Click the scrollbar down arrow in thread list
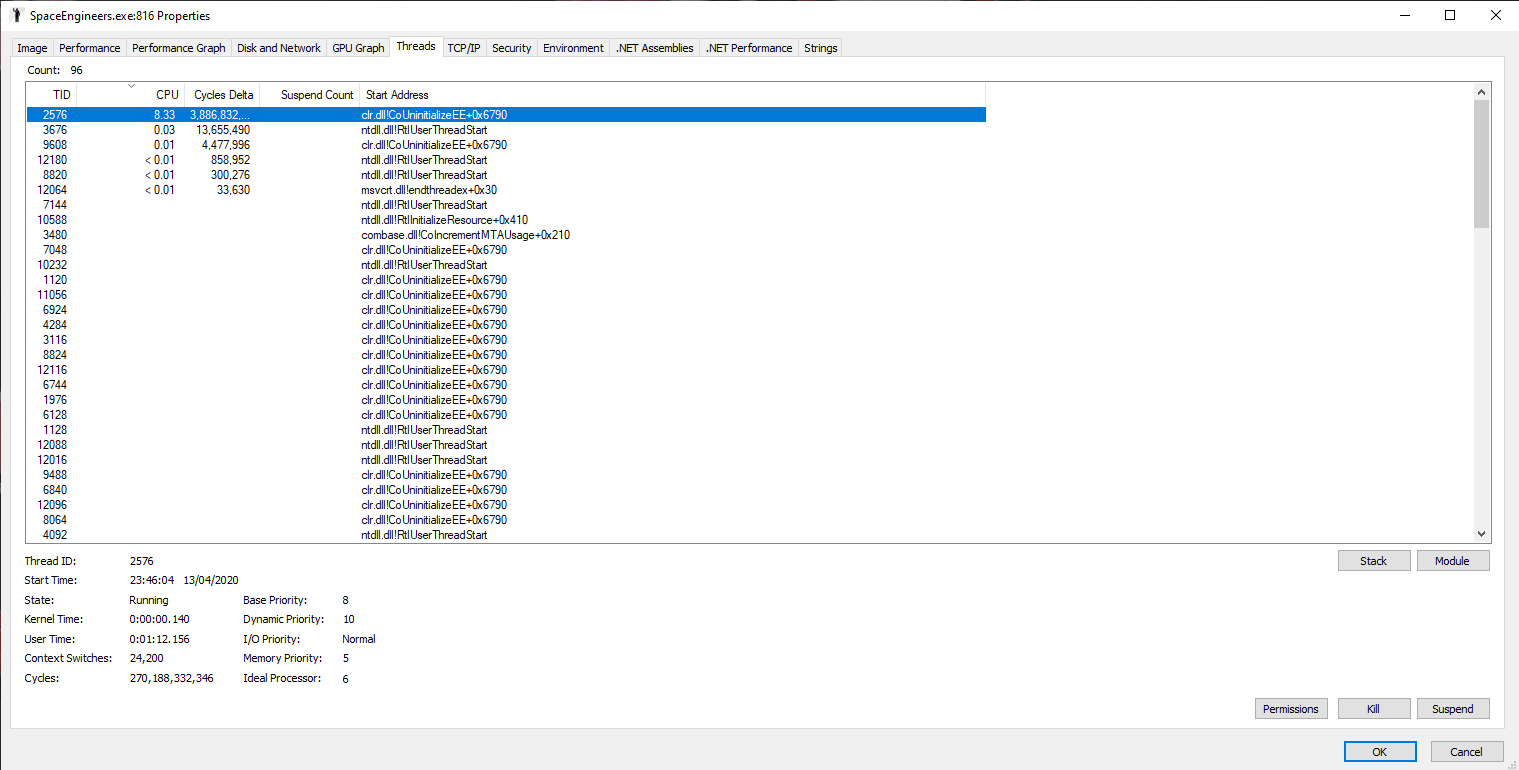 coord(1481,535)
